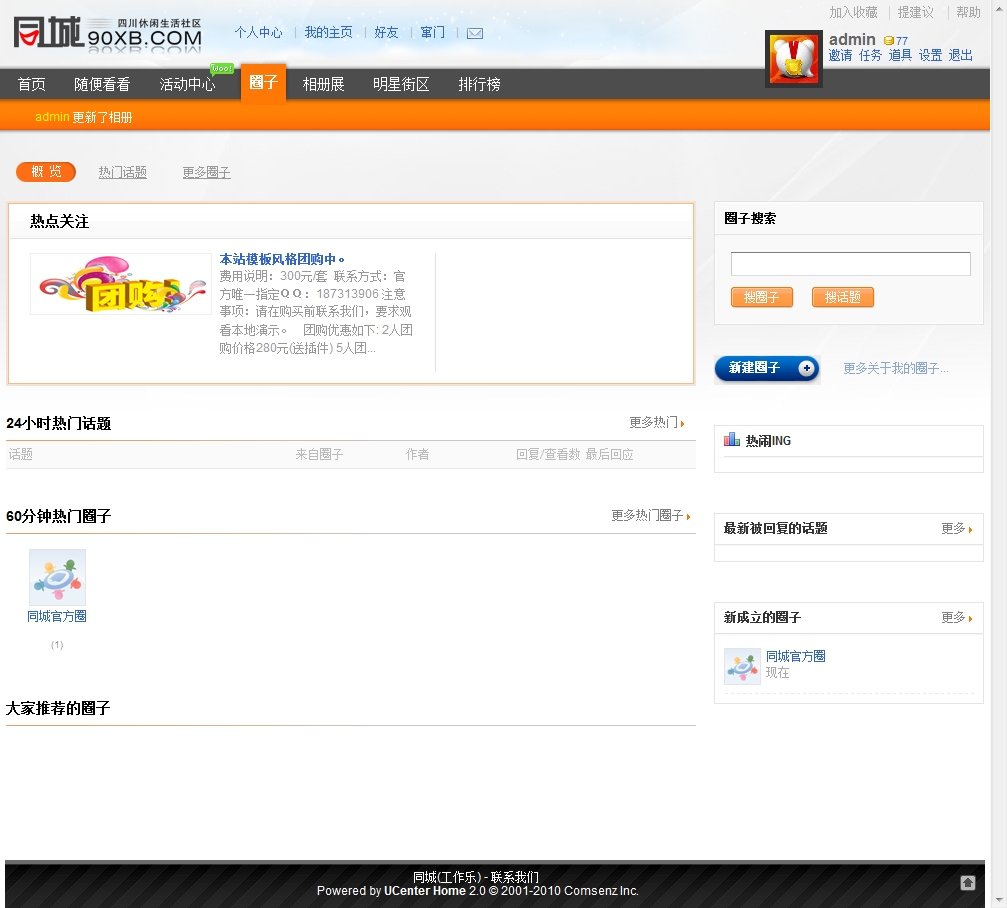Click the 来自圈子 column header
The width and height of the screenshot is (1007, 908).
coord(319,454)
